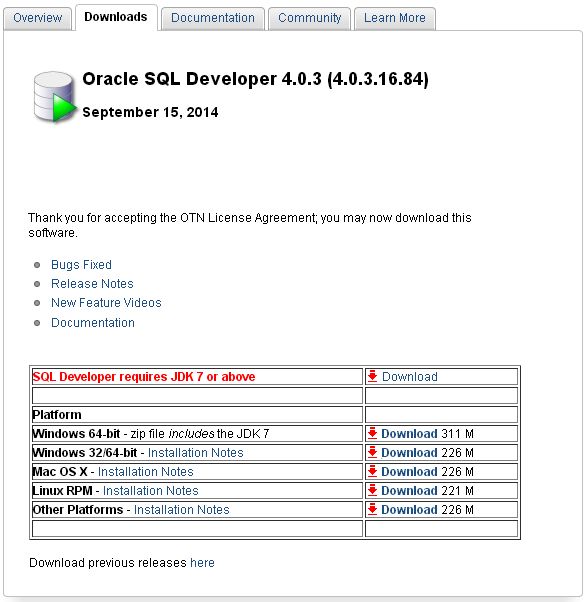This screenshot has width=585, height=602.
Task: Download the Linux RPM package
Action: coord(409,491)
